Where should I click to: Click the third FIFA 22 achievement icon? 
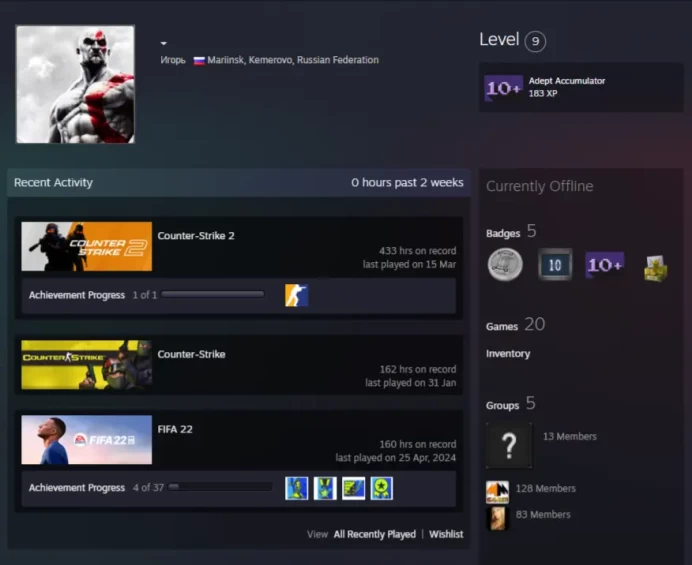(x=354, y=488)
